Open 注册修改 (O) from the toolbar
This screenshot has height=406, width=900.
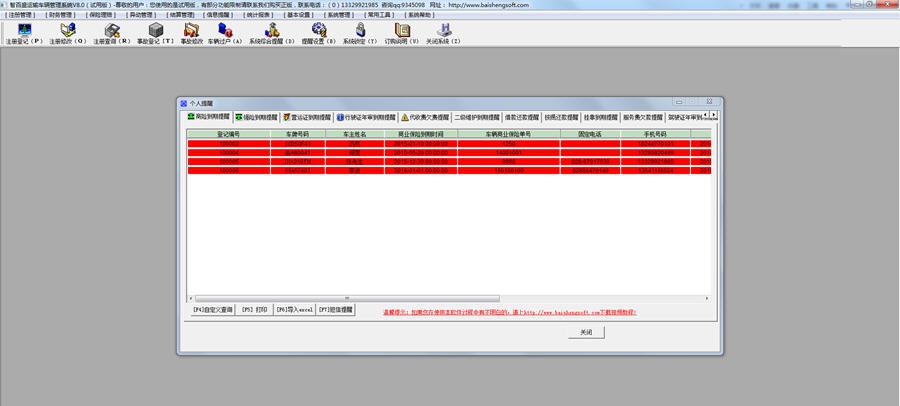click(x=68, y=32)
